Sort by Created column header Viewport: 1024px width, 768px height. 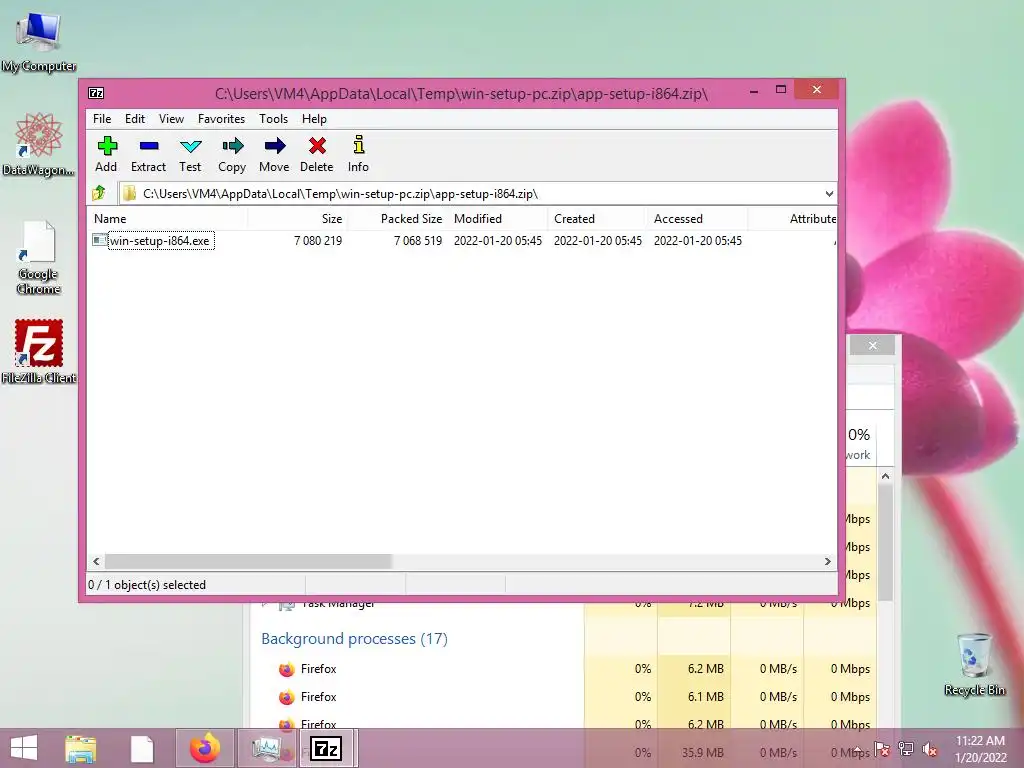pos(598,219)
